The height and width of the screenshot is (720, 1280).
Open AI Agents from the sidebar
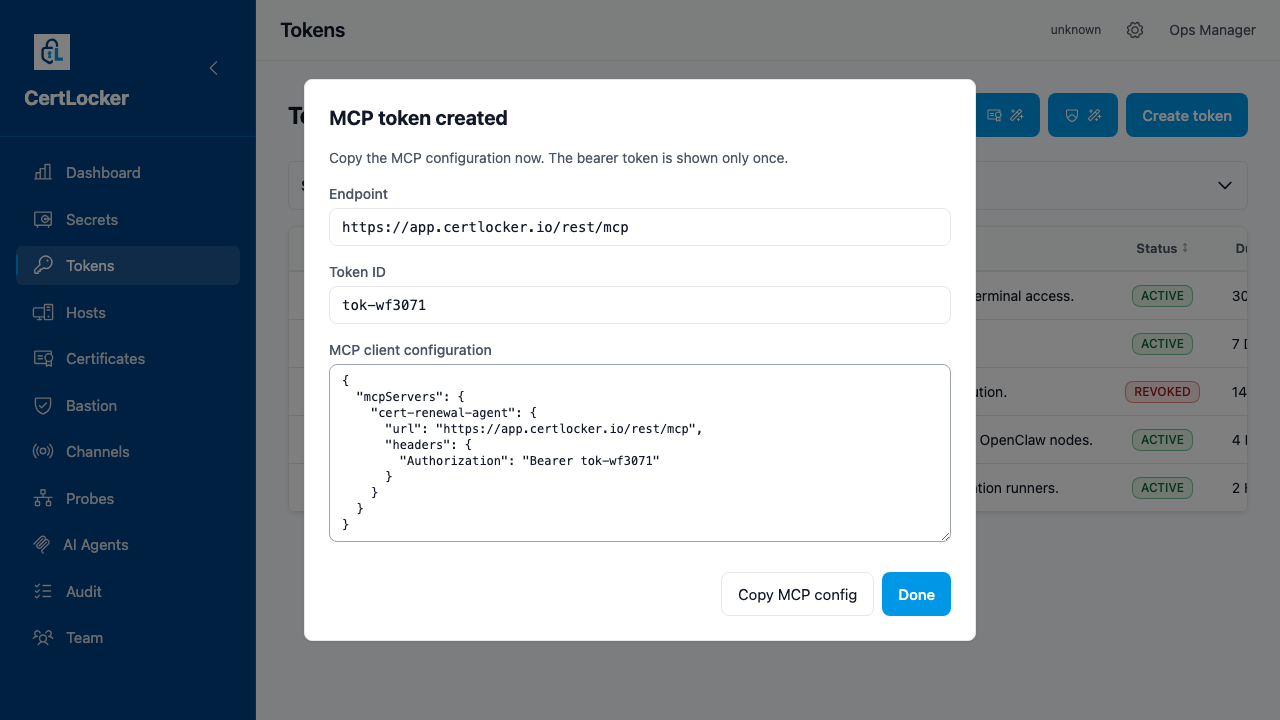[x=128, y=544]
